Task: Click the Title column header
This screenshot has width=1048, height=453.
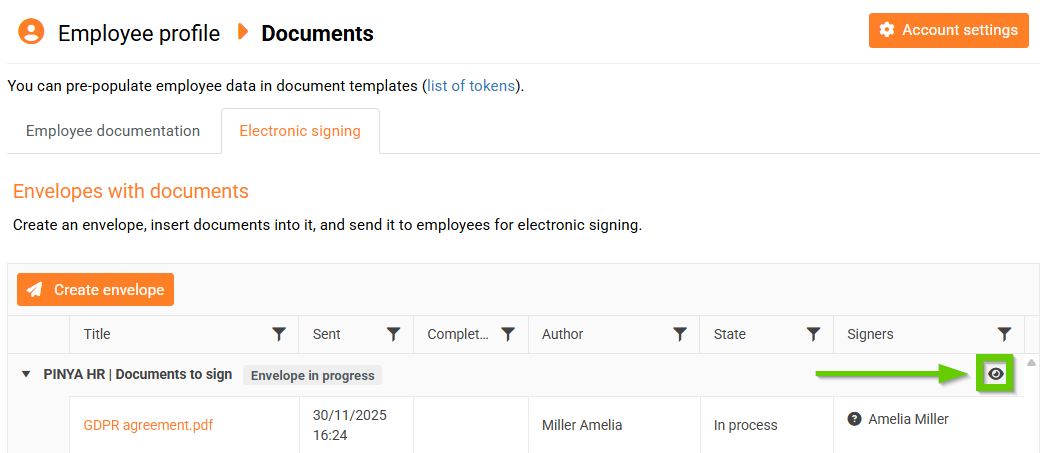Action: (98, 334)
